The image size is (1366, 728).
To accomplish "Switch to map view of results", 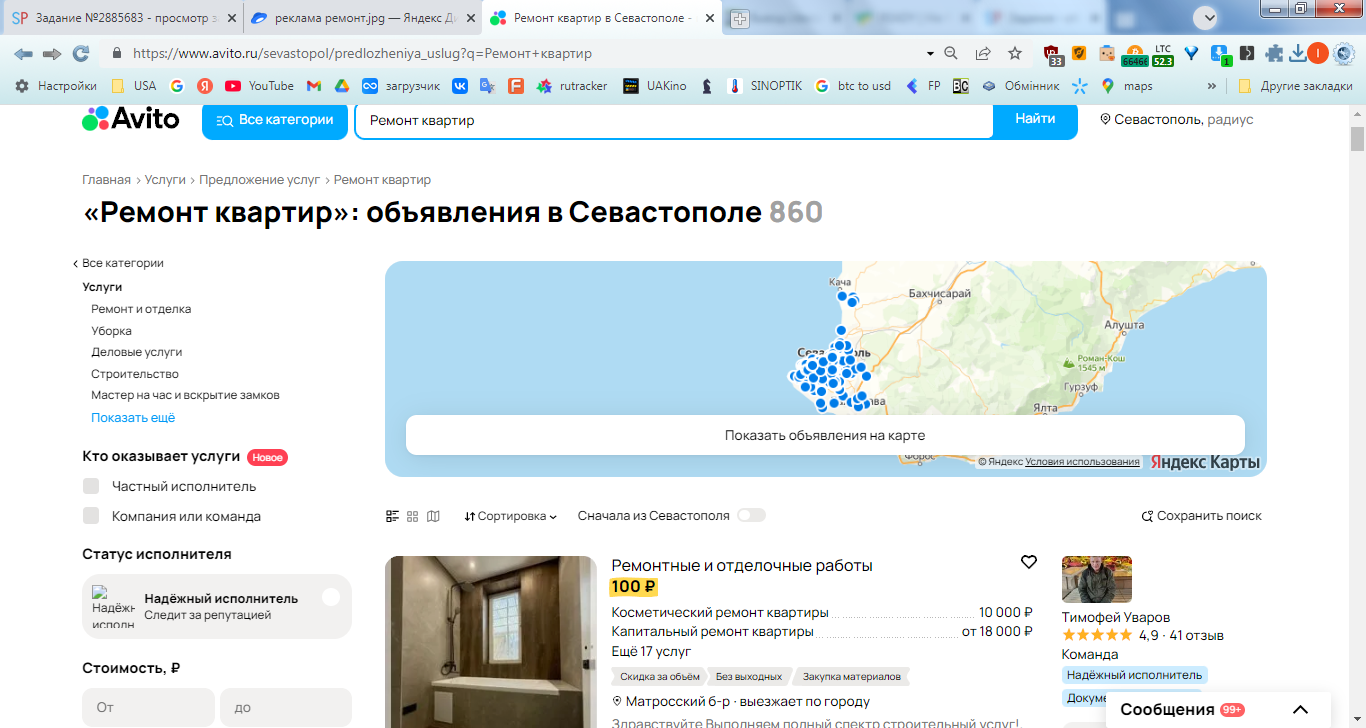I will pyautogui.click(x=433, y=516).
